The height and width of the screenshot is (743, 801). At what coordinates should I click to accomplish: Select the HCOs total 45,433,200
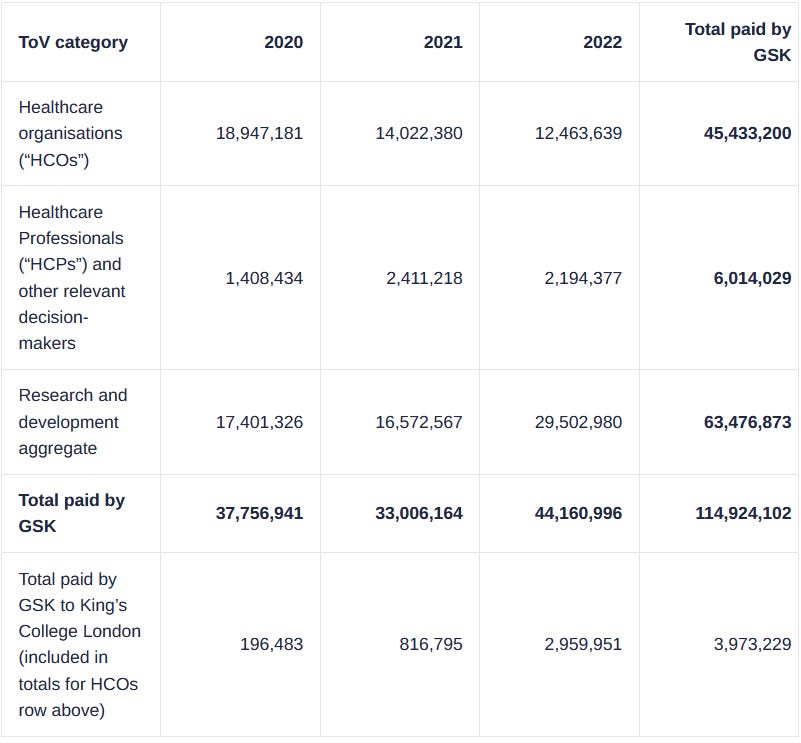(x=747, y=133)
